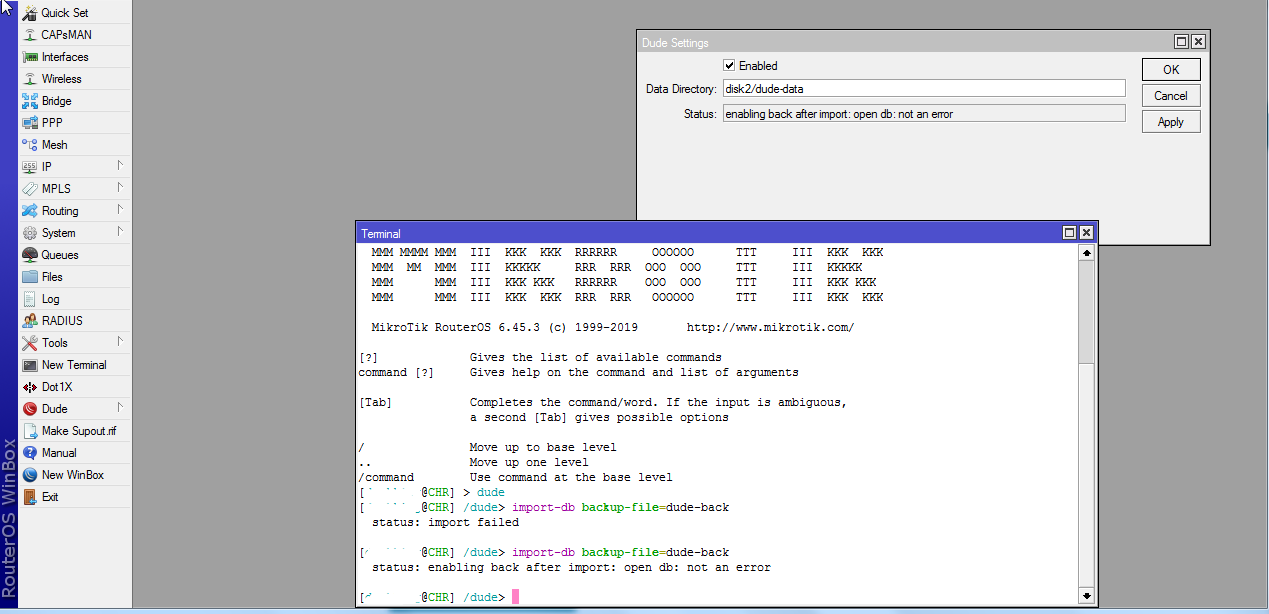
Task: Select Make Supout.rif menu entry
Action: (x=78, y=431)
